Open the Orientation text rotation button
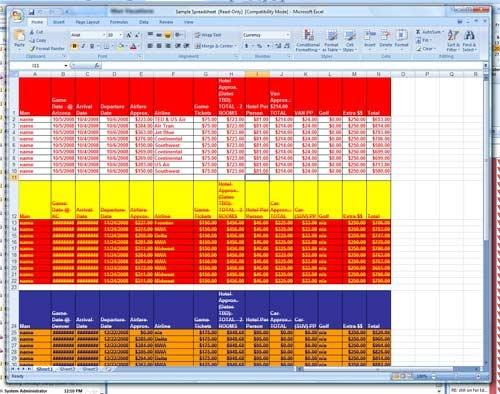 tap(179, 35)
